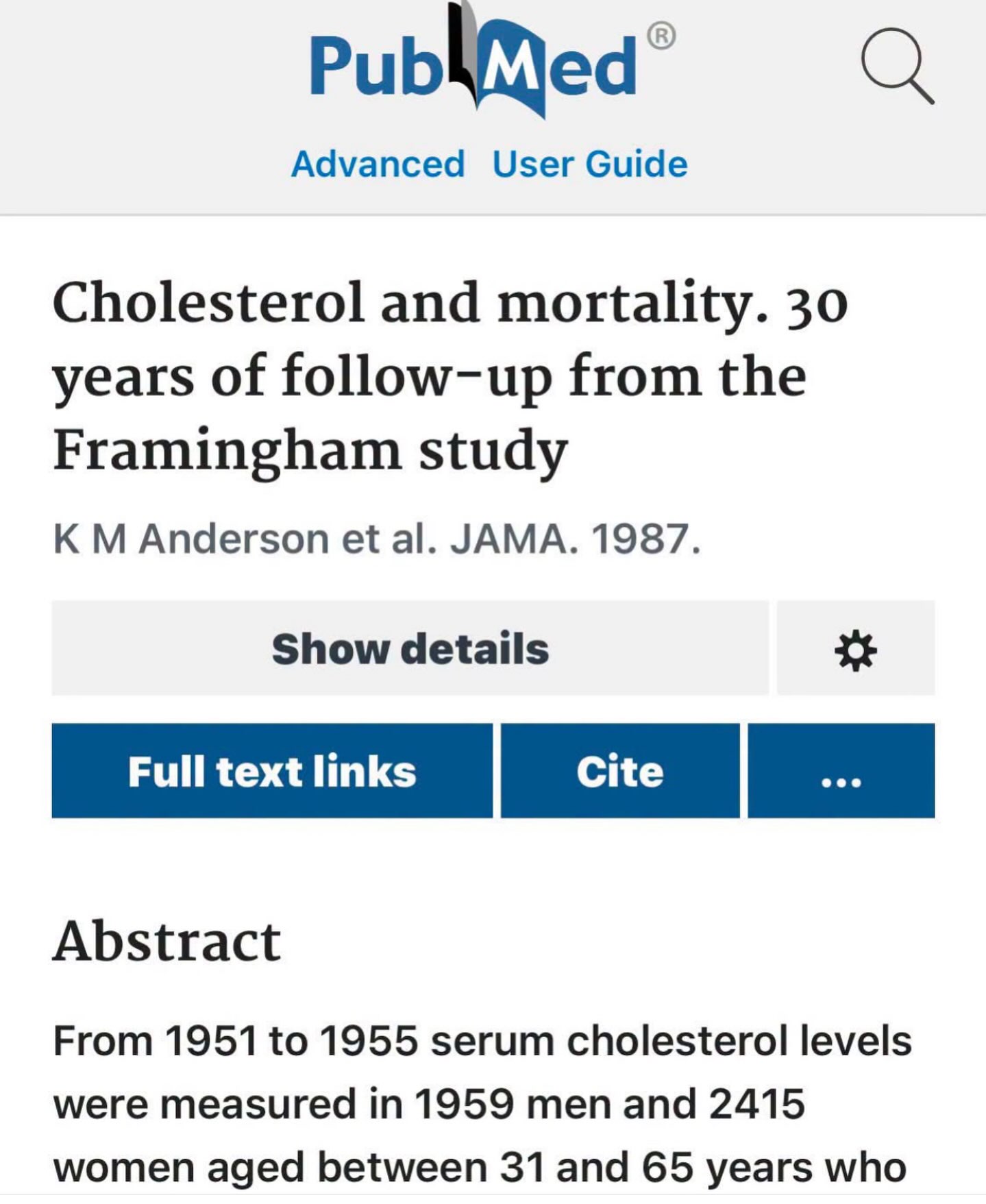Click the '1959 men and 2415' abstract line
The width and height of the screenshot is (986, 1204).
click(x=609, y=1104)
